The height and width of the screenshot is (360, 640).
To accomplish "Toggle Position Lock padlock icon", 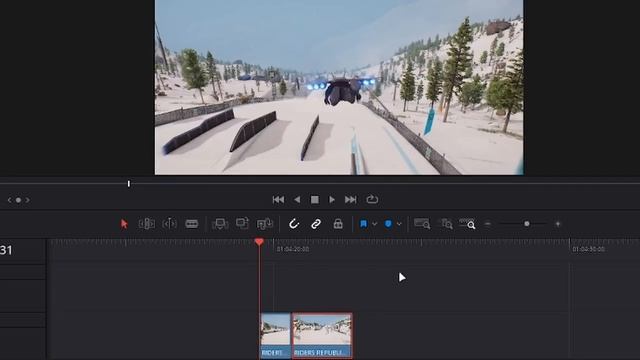I will click(338, 224).
